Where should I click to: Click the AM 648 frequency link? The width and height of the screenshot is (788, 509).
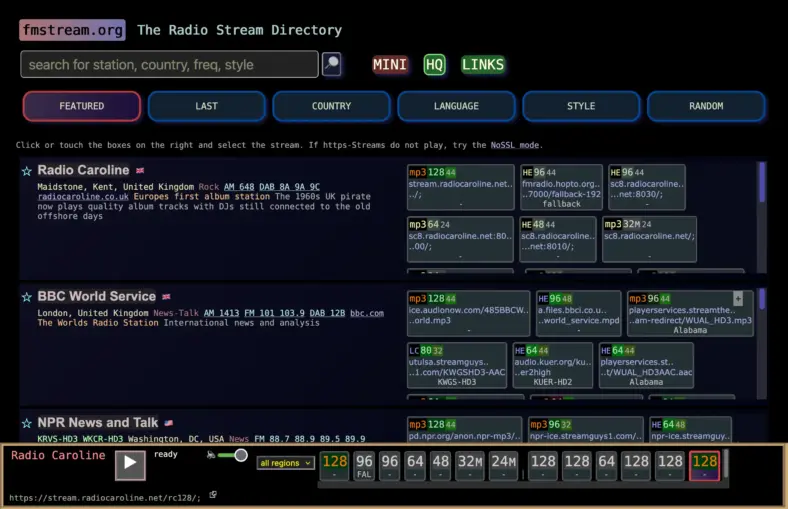click(239, 187)
